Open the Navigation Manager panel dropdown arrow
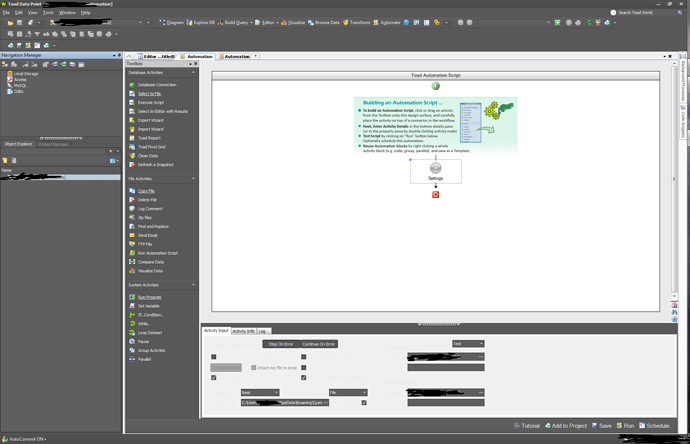Image resolution: width=690 pixels, height=444 pixels. pyautogui.click(x=114, y=55)
